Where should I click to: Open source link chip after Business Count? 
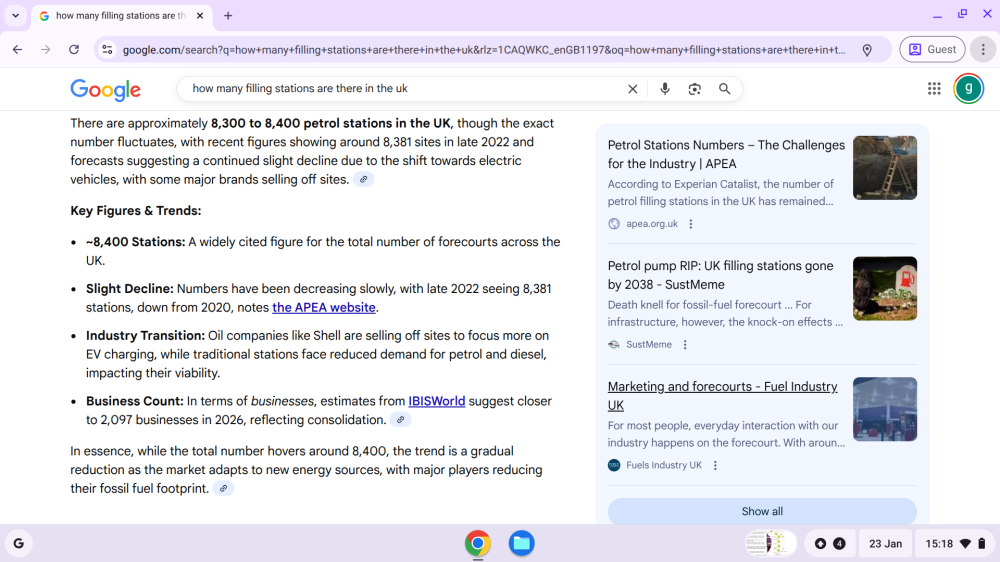pyautogui.click(x=401, y=420)
